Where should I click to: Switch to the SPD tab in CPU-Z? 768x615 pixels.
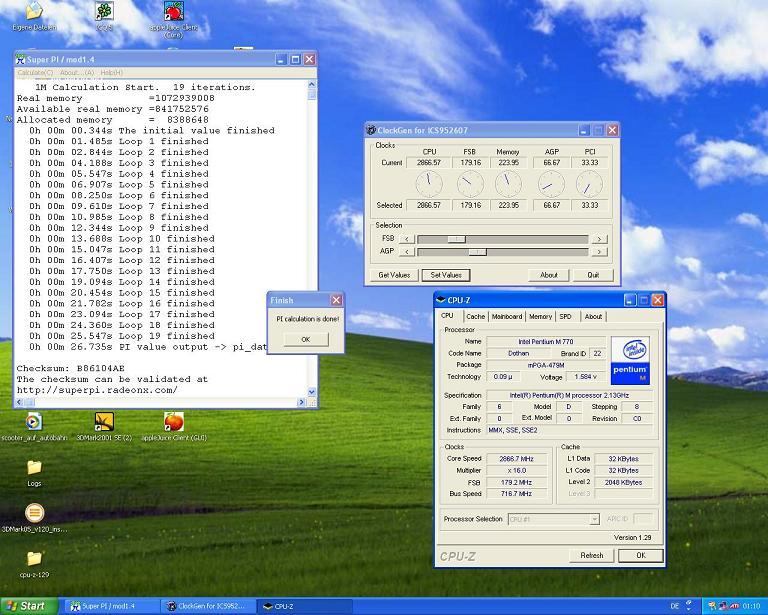(x=566, y=317)
